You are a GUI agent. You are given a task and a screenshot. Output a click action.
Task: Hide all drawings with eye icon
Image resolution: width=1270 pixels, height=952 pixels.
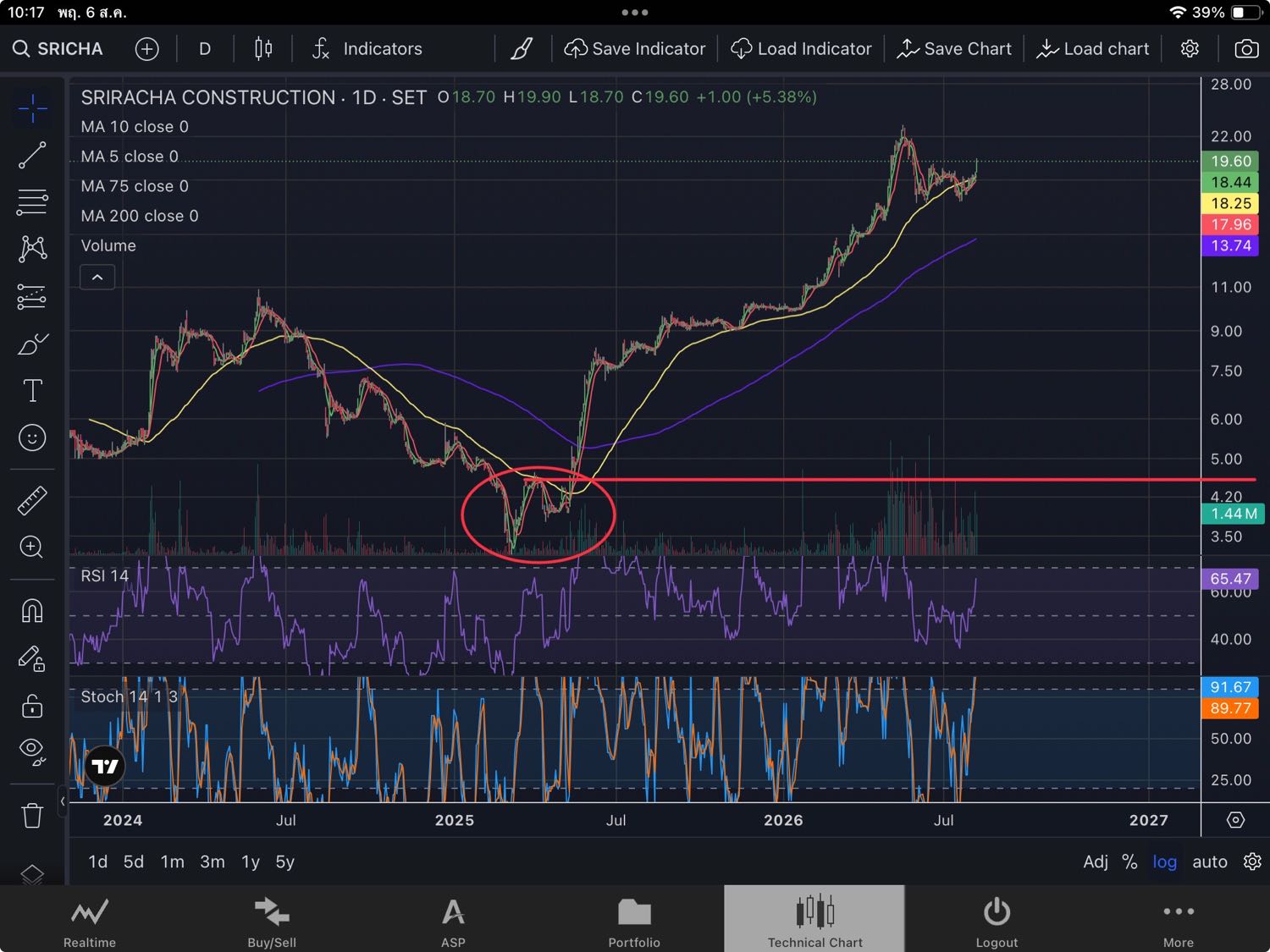(x=32, y=751)
